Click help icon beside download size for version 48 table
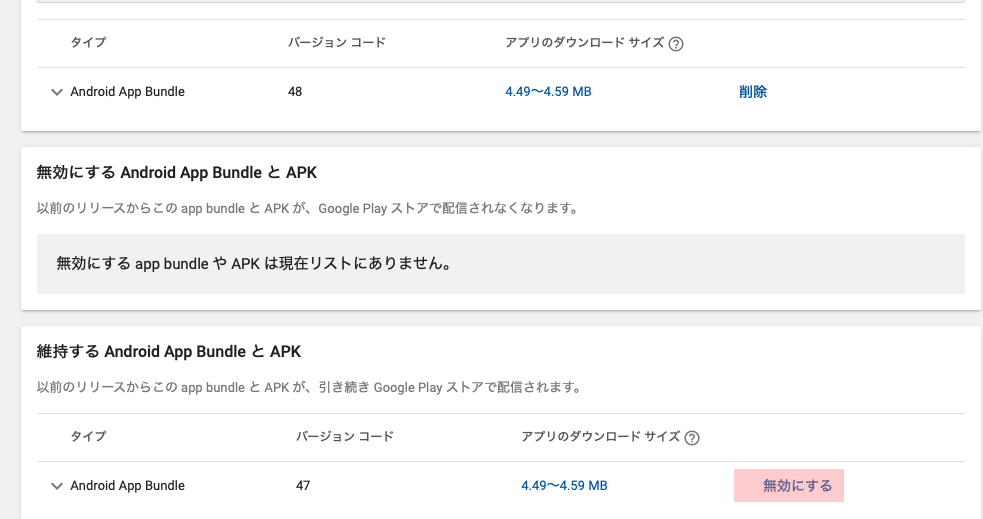This screenshot has height=519, width=983. click(676, 44)
